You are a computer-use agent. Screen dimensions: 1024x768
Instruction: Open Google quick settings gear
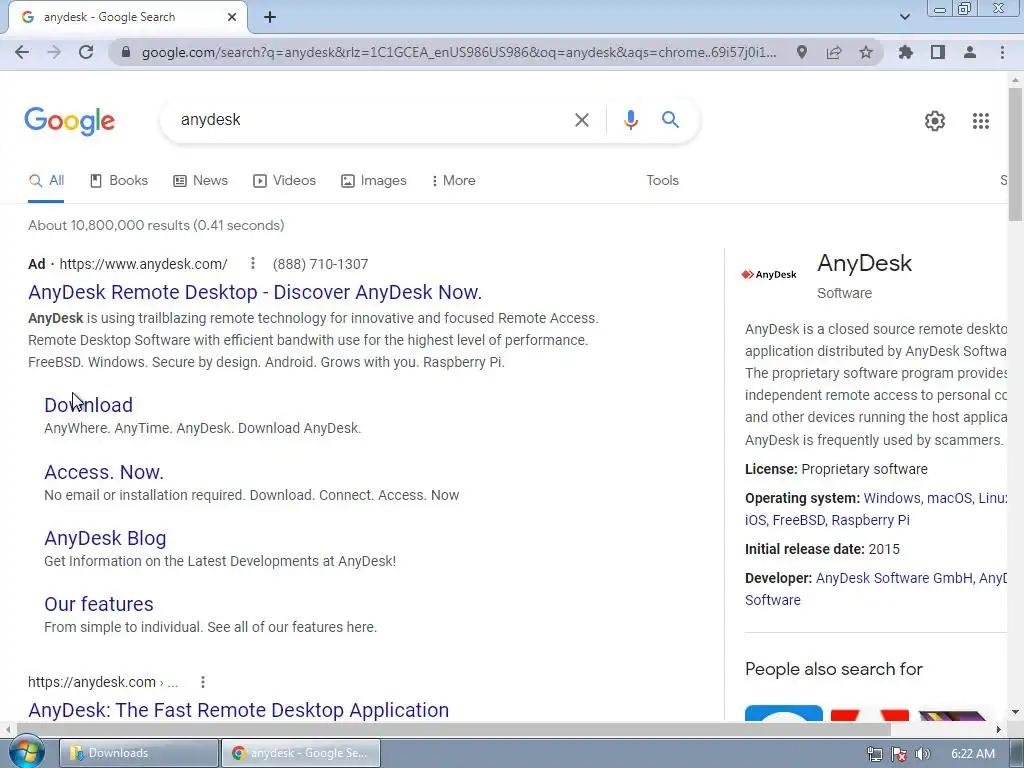(935, 121)
